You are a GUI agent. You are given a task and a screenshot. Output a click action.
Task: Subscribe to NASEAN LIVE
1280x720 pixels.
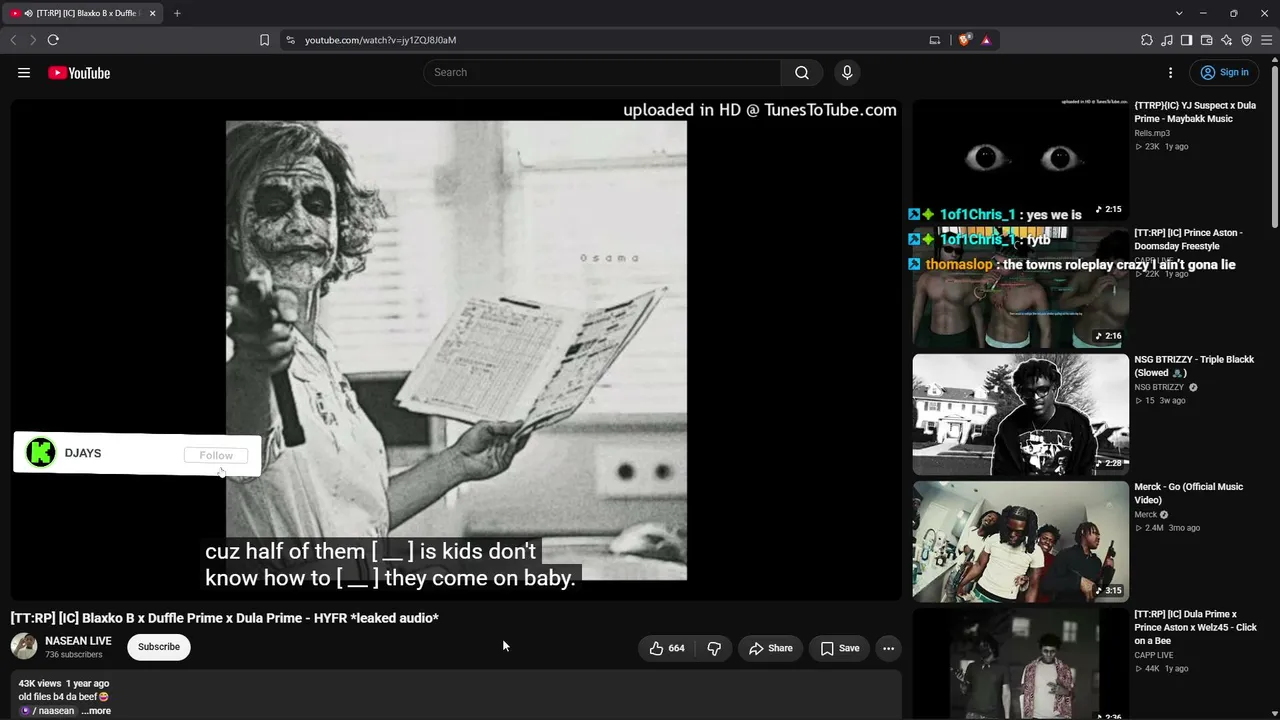pyautogui.click(x=159, y=647)
